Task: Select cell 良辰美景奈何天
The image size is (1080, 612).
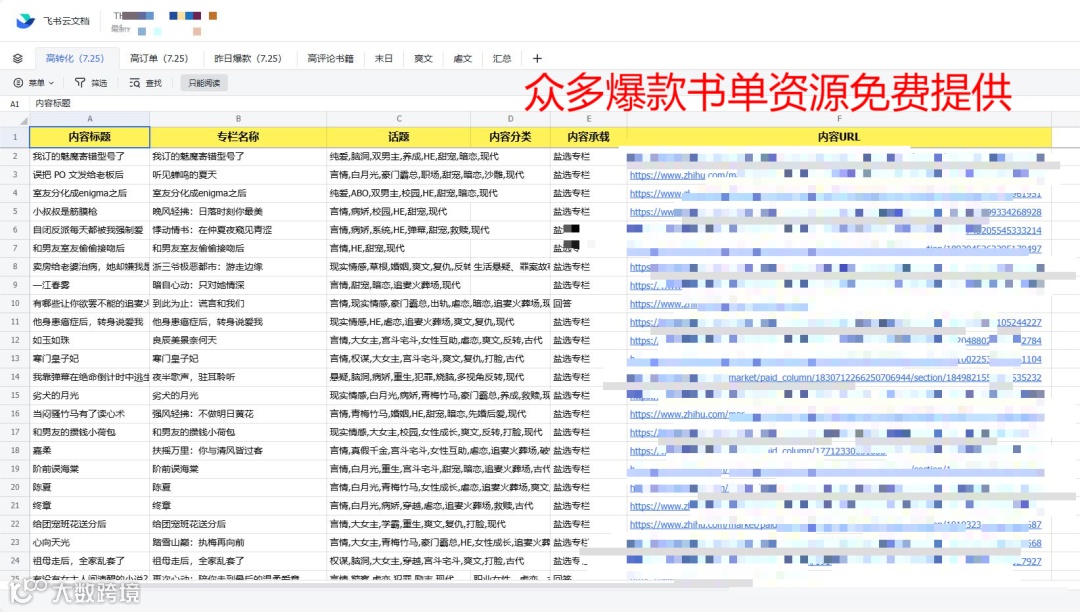Action: (x=238, y=340)
